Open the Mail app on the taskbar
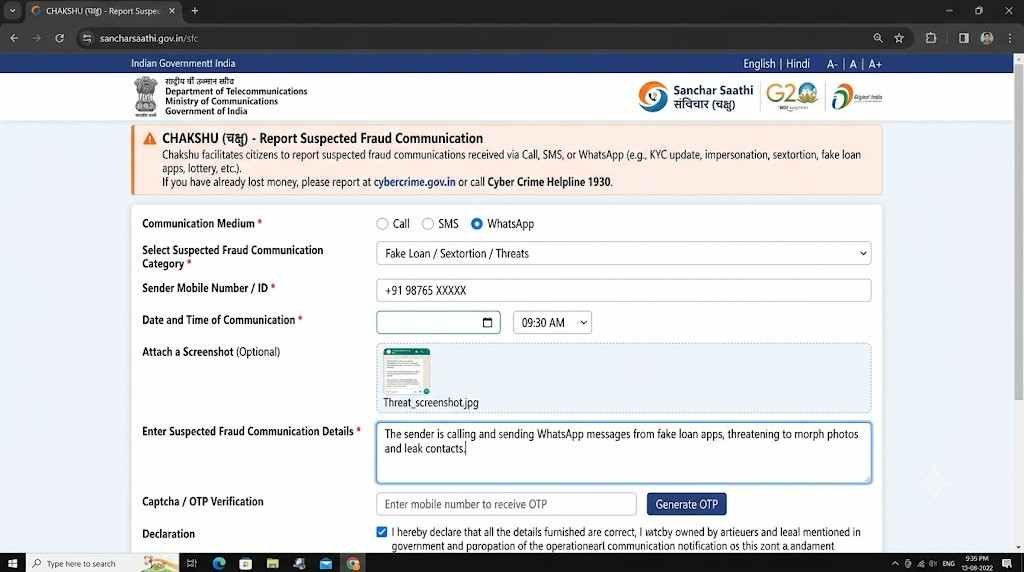The image size is (1024, 572). 326,563
